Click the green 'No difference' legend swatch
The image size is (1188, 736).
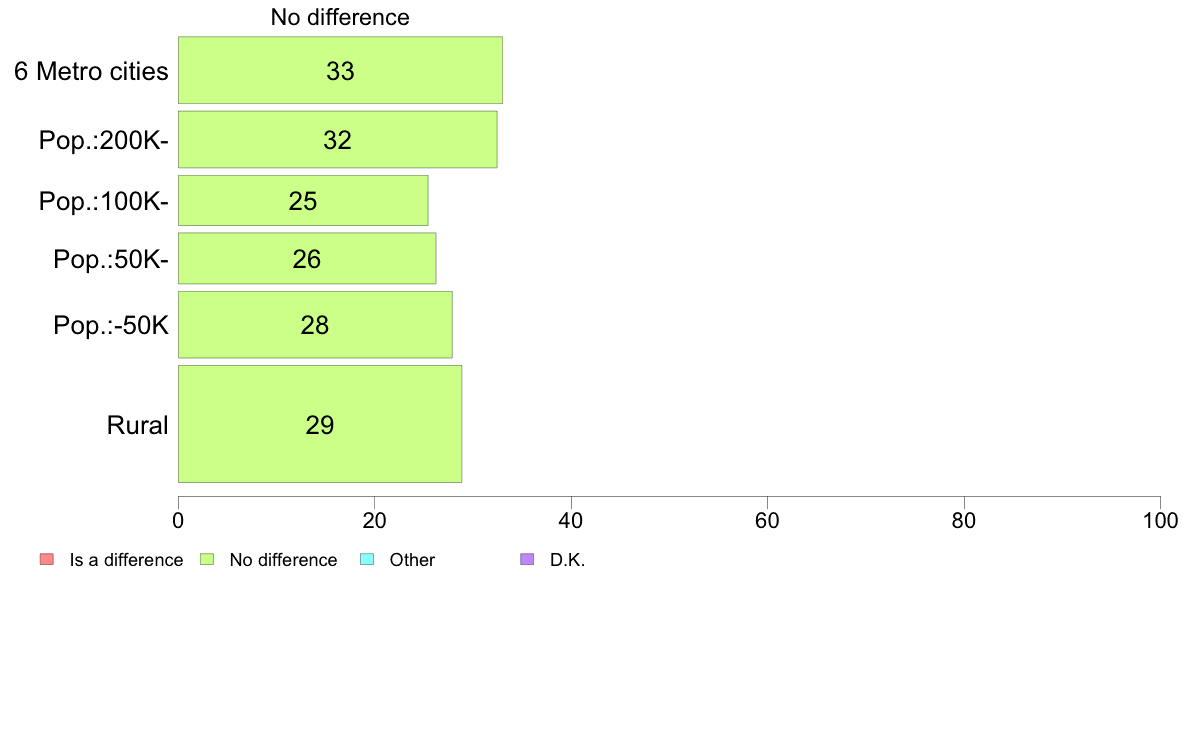click(x=207, y=559)
